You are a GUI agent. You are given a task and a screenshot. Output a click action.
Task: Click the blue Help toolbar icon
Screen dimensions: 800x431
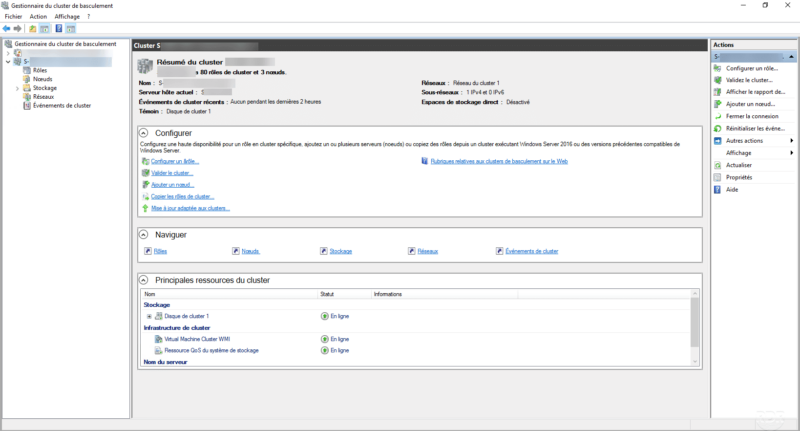(x=59, y=29)
